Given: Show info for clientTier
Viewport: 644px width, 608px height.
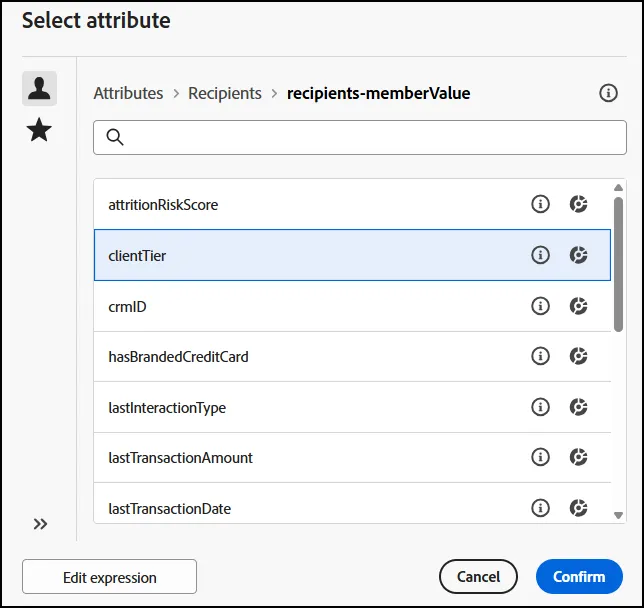Looking at the screenshot, I should pyautogui.click(x=540, y=255).
